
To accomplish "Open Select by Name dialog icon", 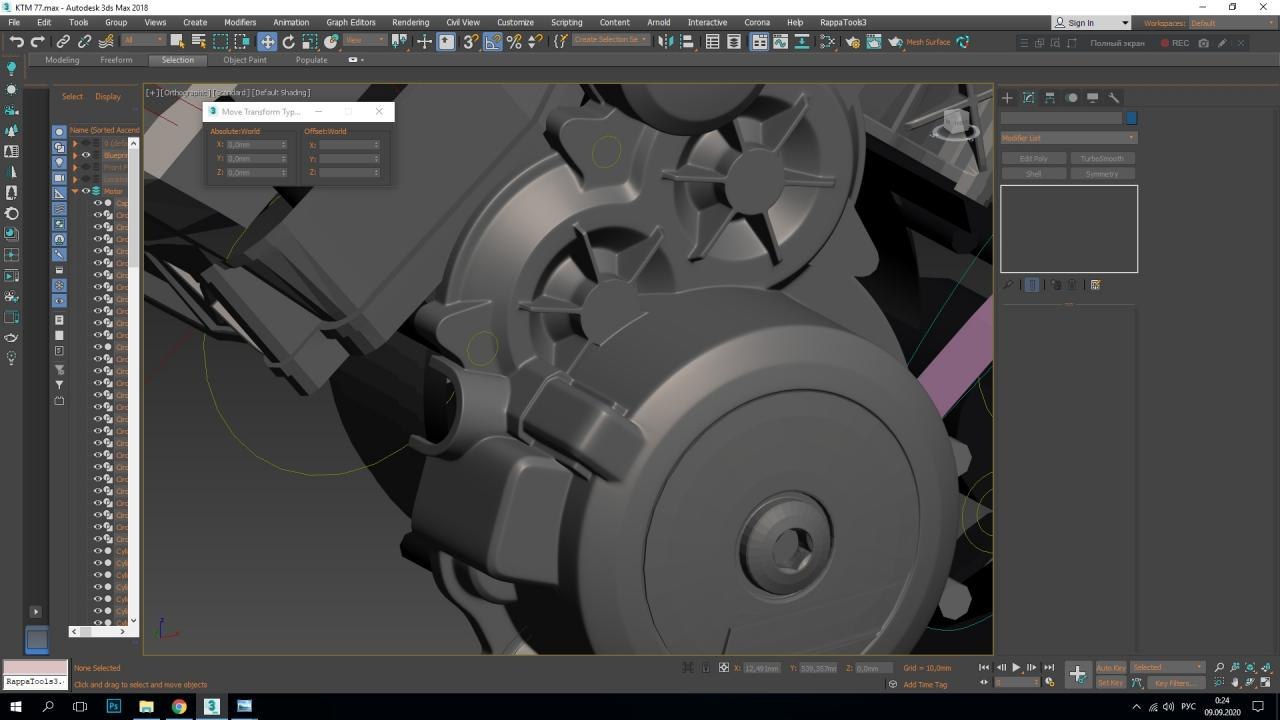I will (x=198, y=42).
